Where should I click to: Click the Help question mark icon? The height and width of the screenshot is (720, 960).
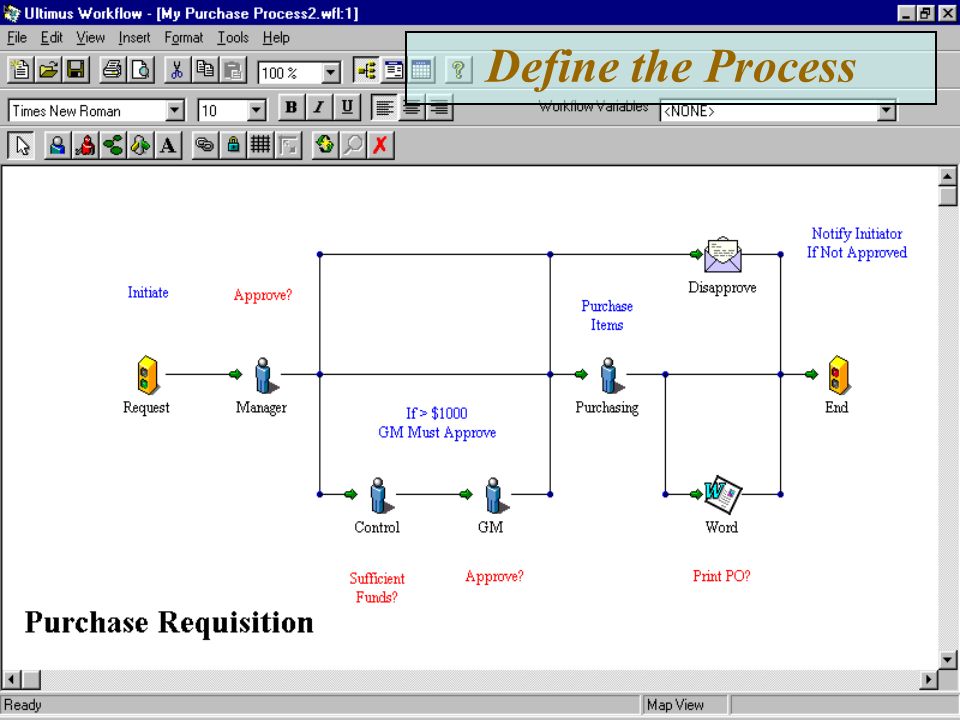458,70
